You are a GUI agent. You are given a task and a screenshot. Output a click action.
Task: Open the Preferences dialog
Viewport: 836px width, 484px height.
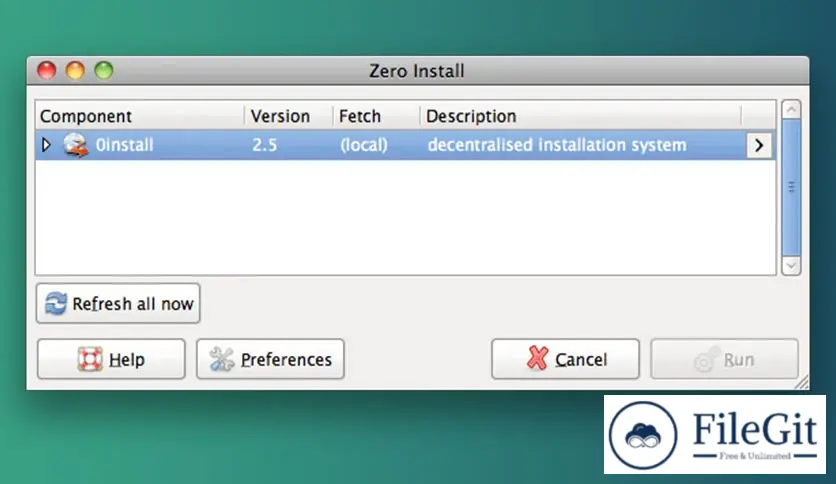click(x=270, y=359)
